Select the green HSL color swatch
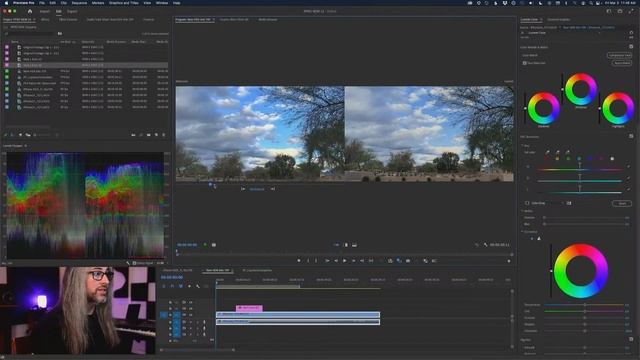The width and height of the screenshot is (640, 360). [x=568, y=158]
